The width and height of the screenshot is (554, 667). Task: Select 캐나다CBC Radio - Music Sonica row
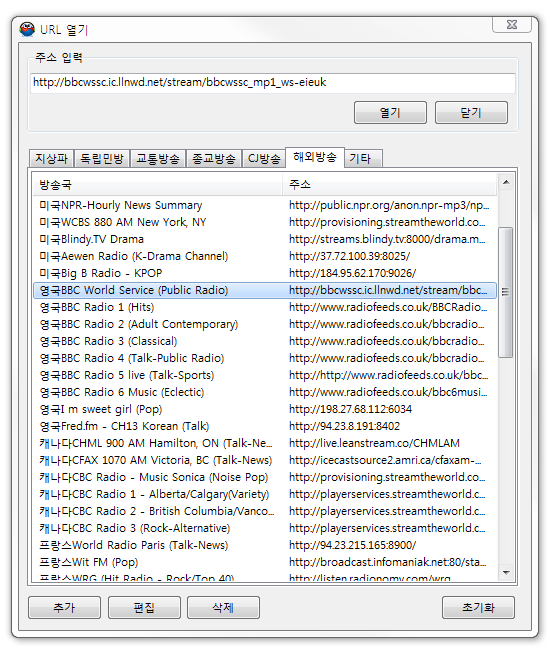click(265, 478)
